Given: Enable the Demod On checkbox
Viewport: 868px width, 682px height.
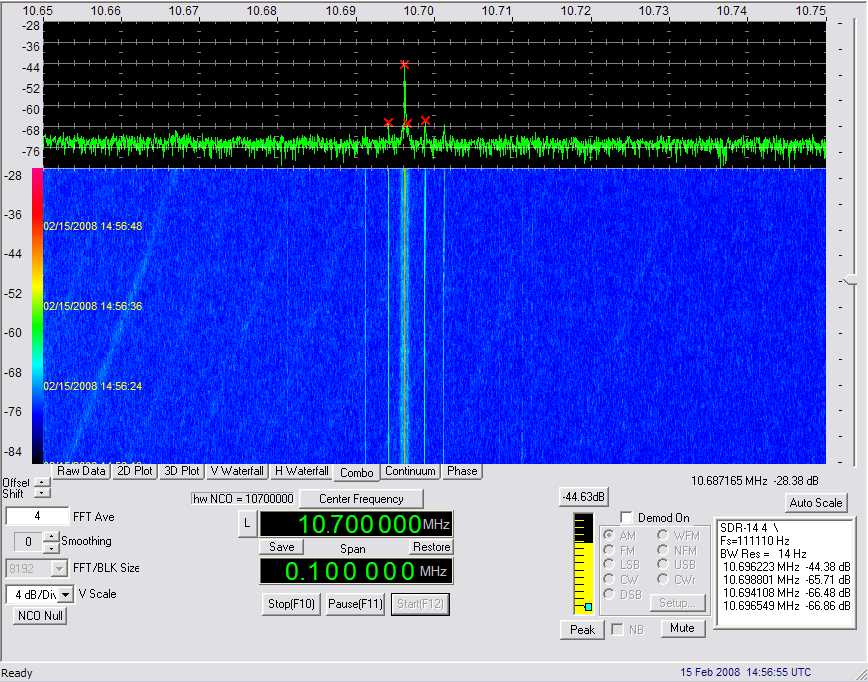Looking at the screenshot, I should pyautogui.click(x=626, y=518).
